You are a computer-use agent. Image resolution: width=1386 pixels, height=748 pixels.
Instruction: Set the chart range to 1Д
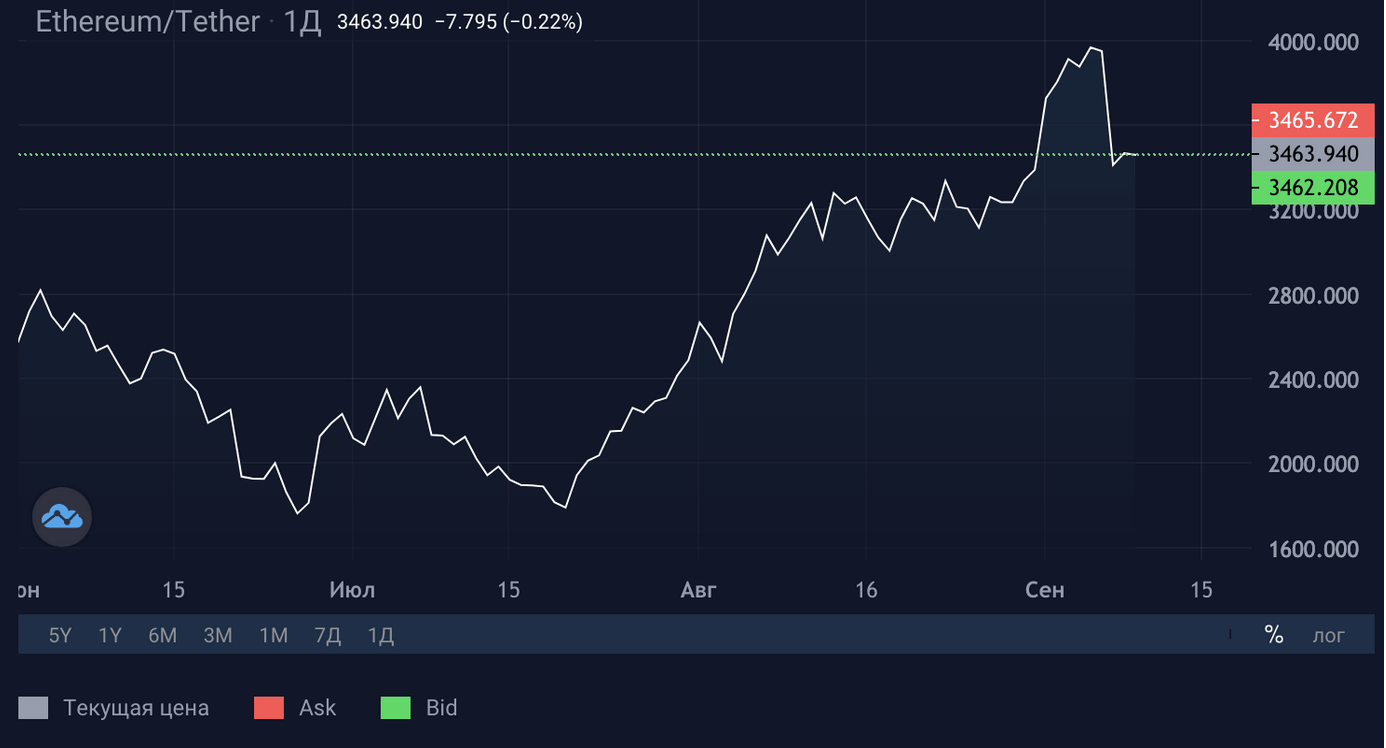pyautogui.click(x=381, y=635)
